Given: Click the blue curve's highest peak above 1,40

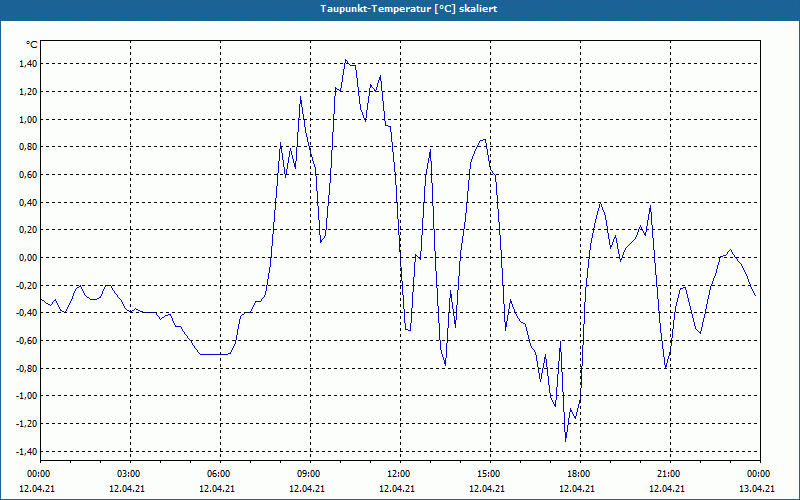Looking at the screenshot, I should pyautogui.click(x=346, y=60).
